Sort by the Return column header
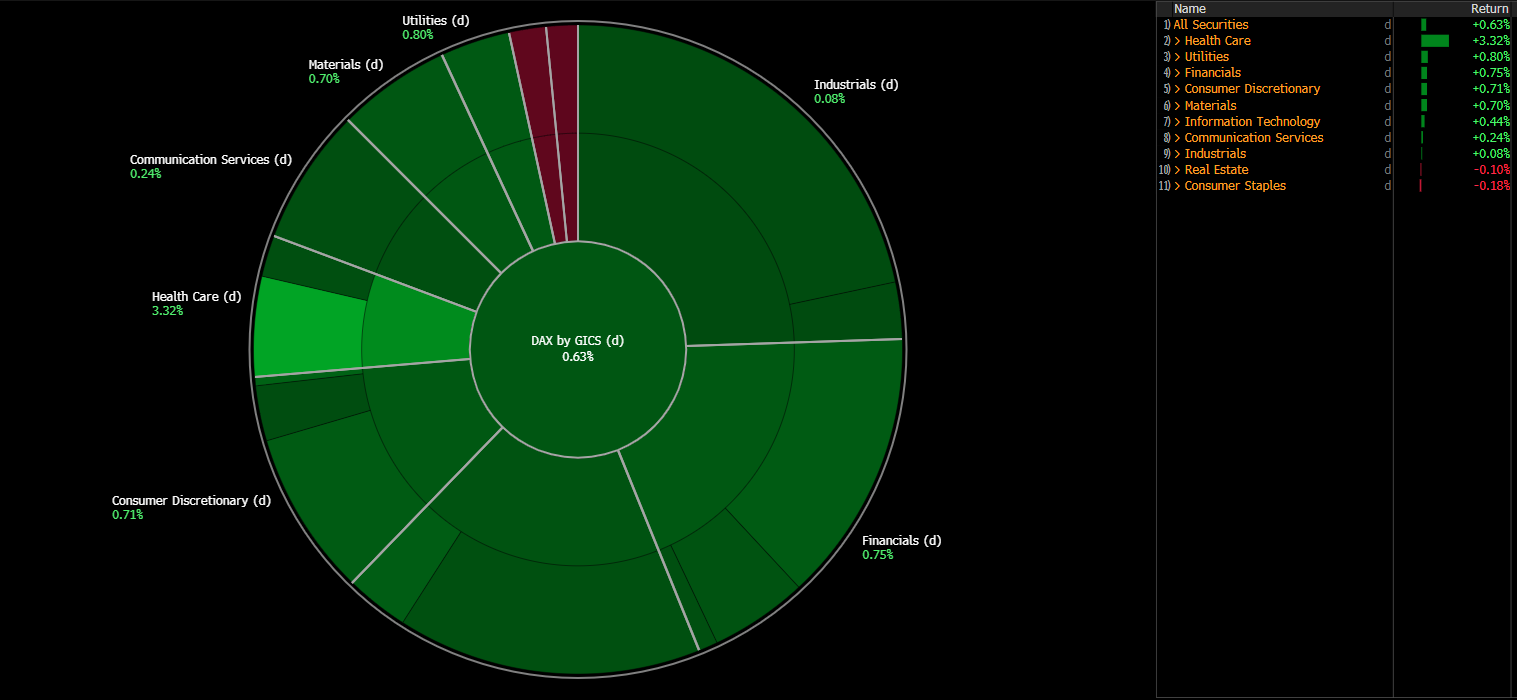Viewport: 1517px width, 700px height. pyautogui.click(x=1488, y=9)
